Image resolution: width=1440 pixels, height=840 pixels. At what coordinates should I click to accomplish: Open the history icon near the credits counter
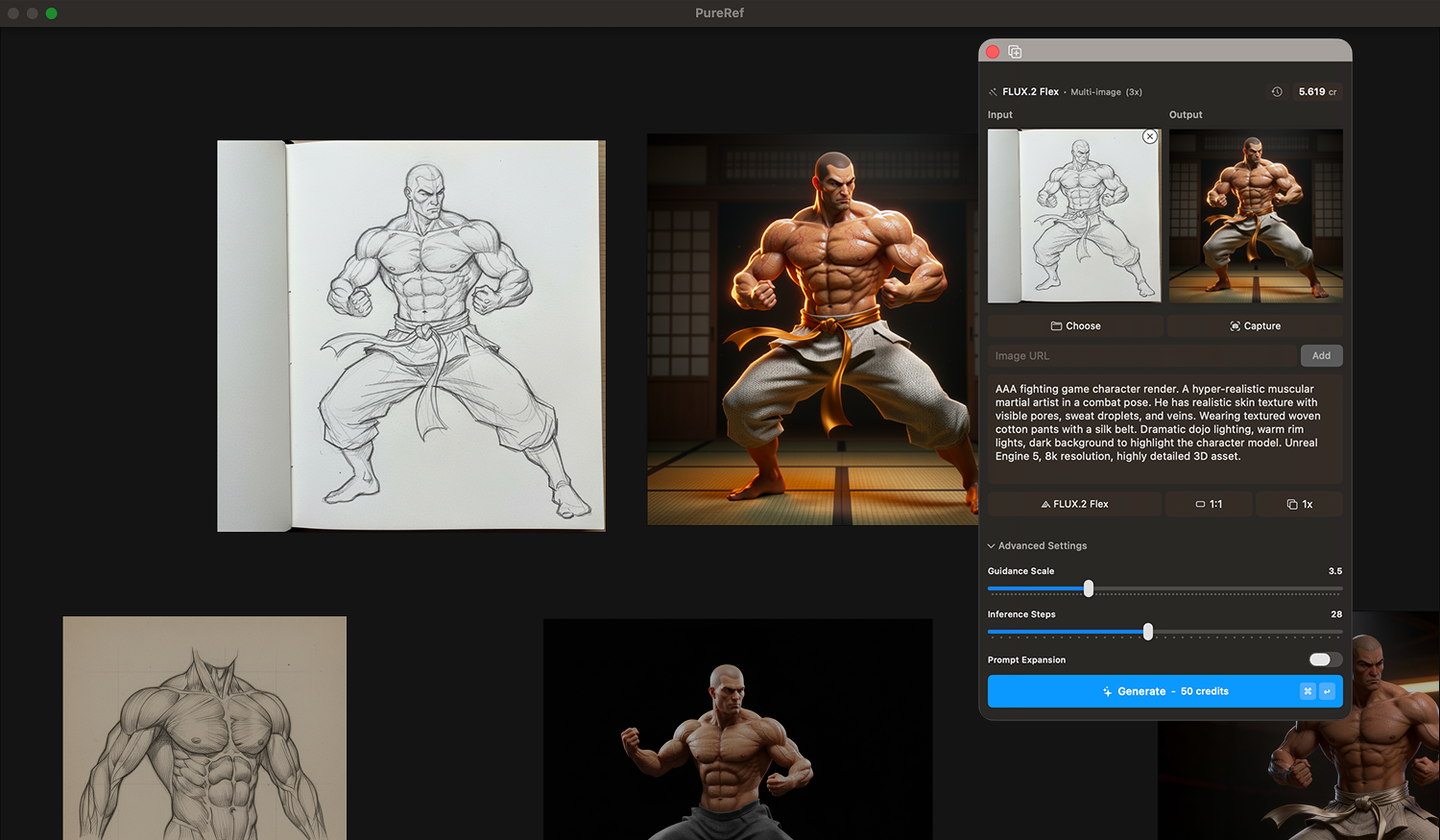pos(1277,91)
